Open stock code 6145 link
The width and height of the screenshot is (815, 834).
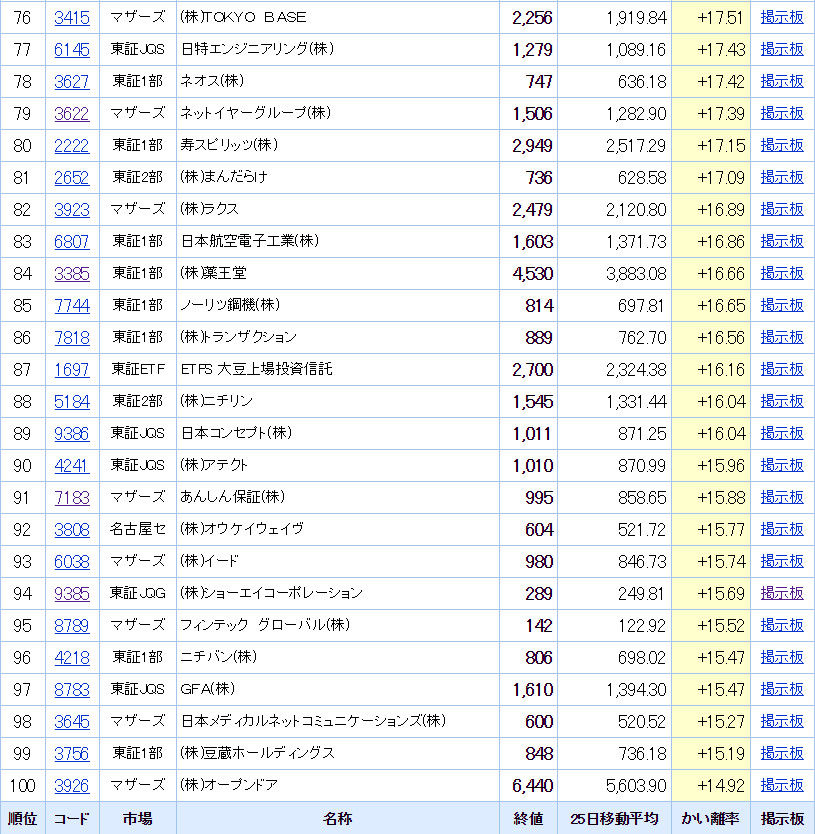72,49
